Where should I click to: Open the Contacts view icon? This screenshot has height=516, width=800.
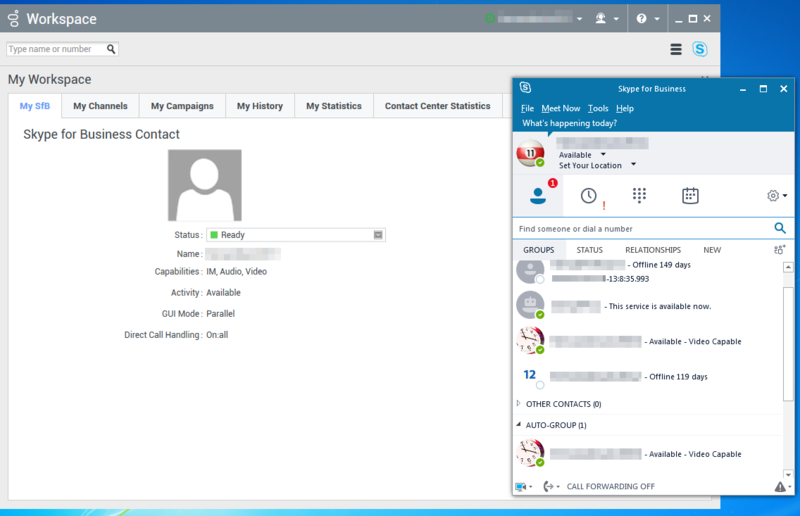[538, 196]
